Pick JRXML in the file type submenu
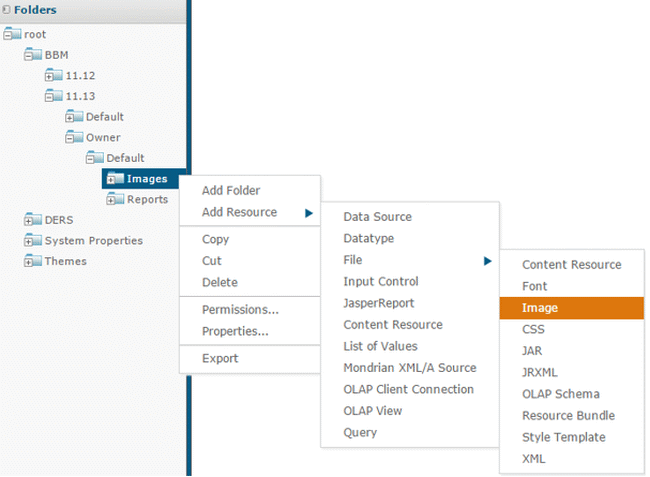 point(541,373)
